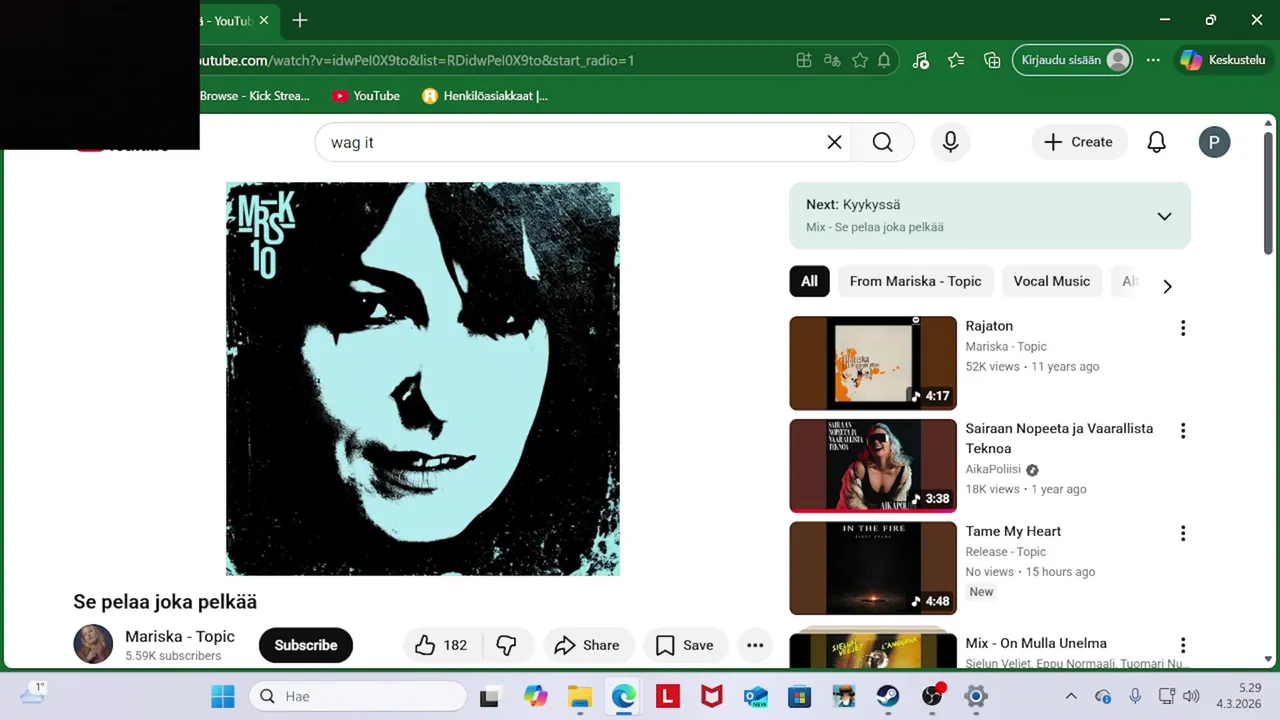
Task: Add this page to favorites star
Action: click(x=859, y=60)
